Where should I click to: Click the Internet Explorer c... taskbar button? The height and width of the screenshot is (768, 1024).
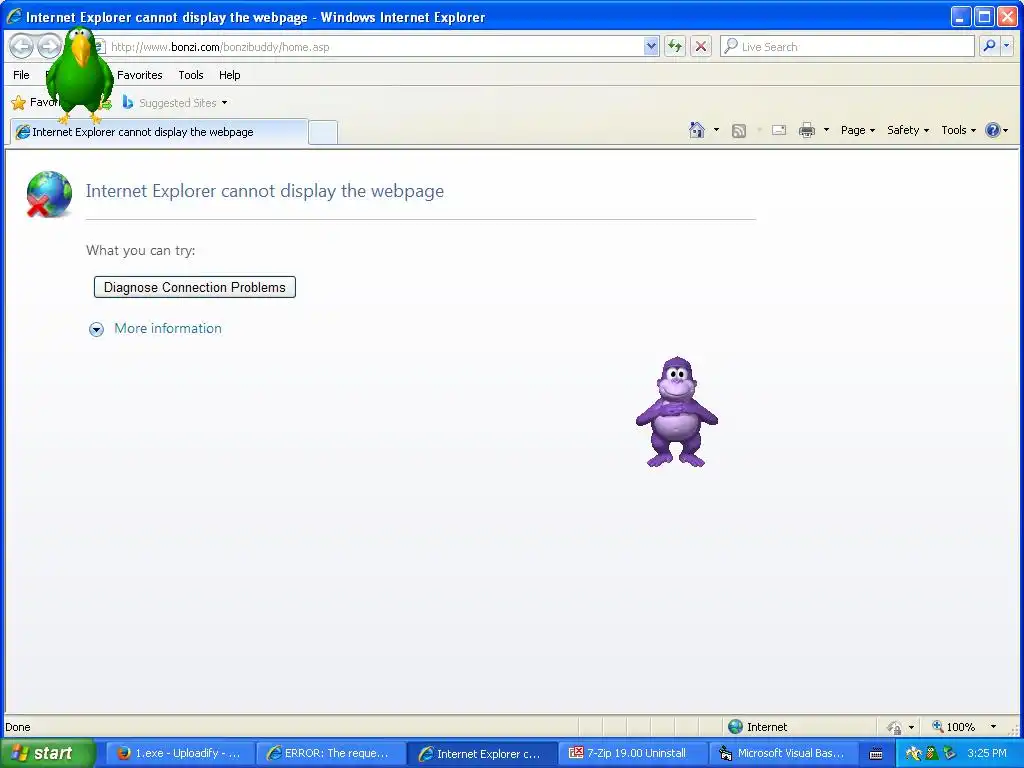(x=482, y=753)
